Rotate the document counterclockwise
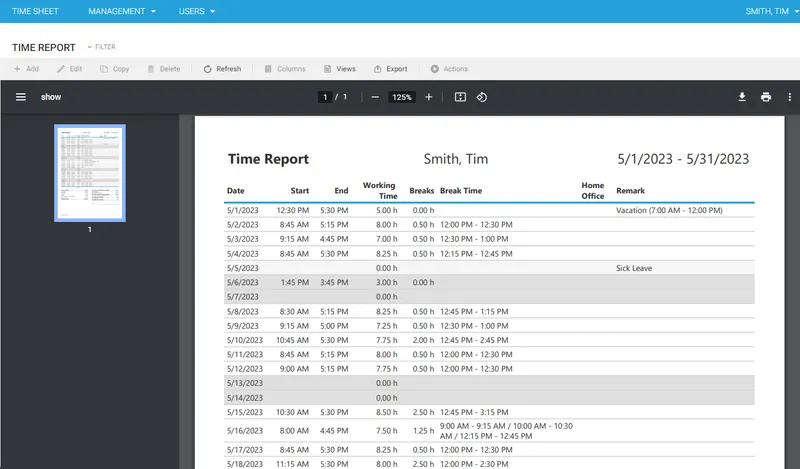The height and width of the screenshot is (469, 800). (482, 97)
